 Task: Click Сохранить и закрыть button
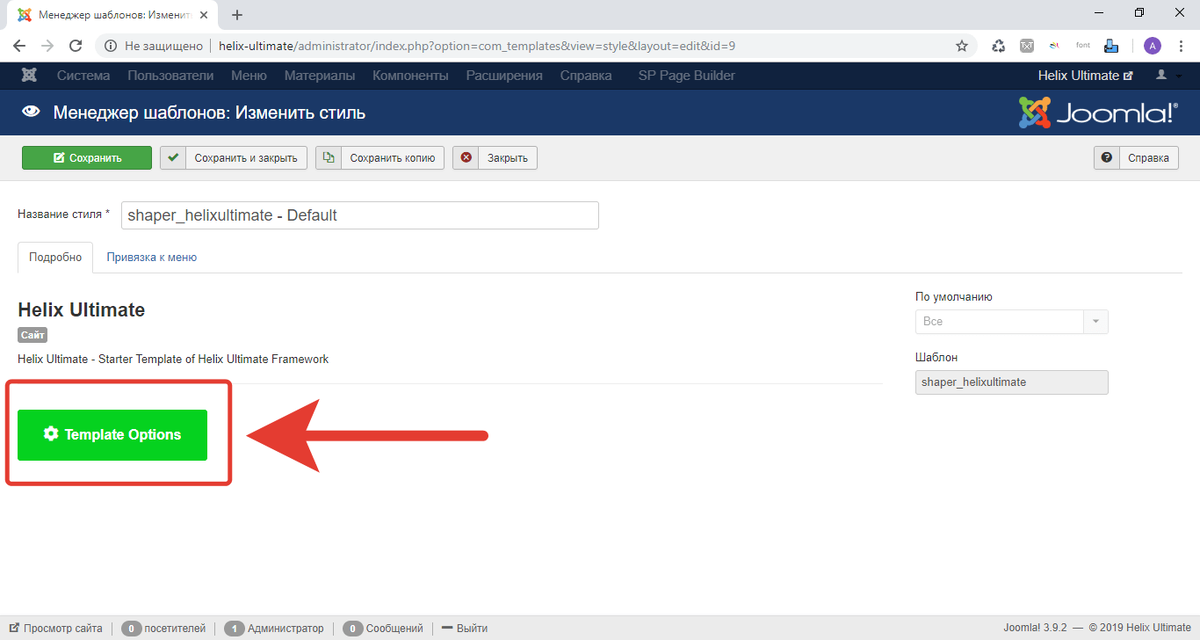coord(233,158)
